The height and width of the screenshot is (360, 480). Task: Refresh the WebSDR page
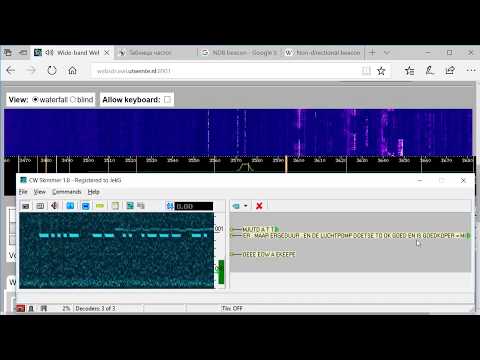[x=52, y=70]
